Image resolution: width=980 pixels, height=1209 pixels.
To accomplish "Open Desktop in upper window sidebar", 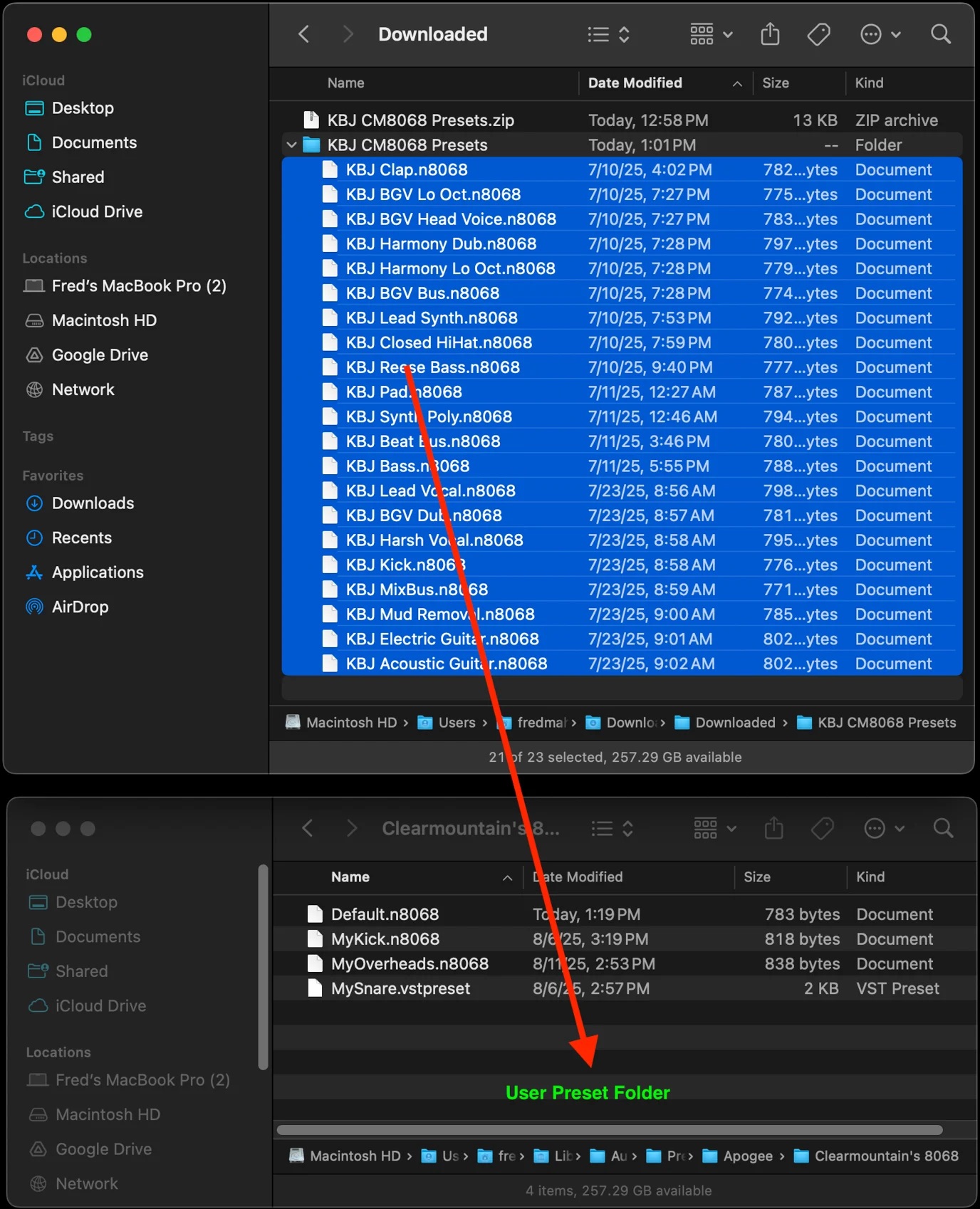I will (69, 108).
